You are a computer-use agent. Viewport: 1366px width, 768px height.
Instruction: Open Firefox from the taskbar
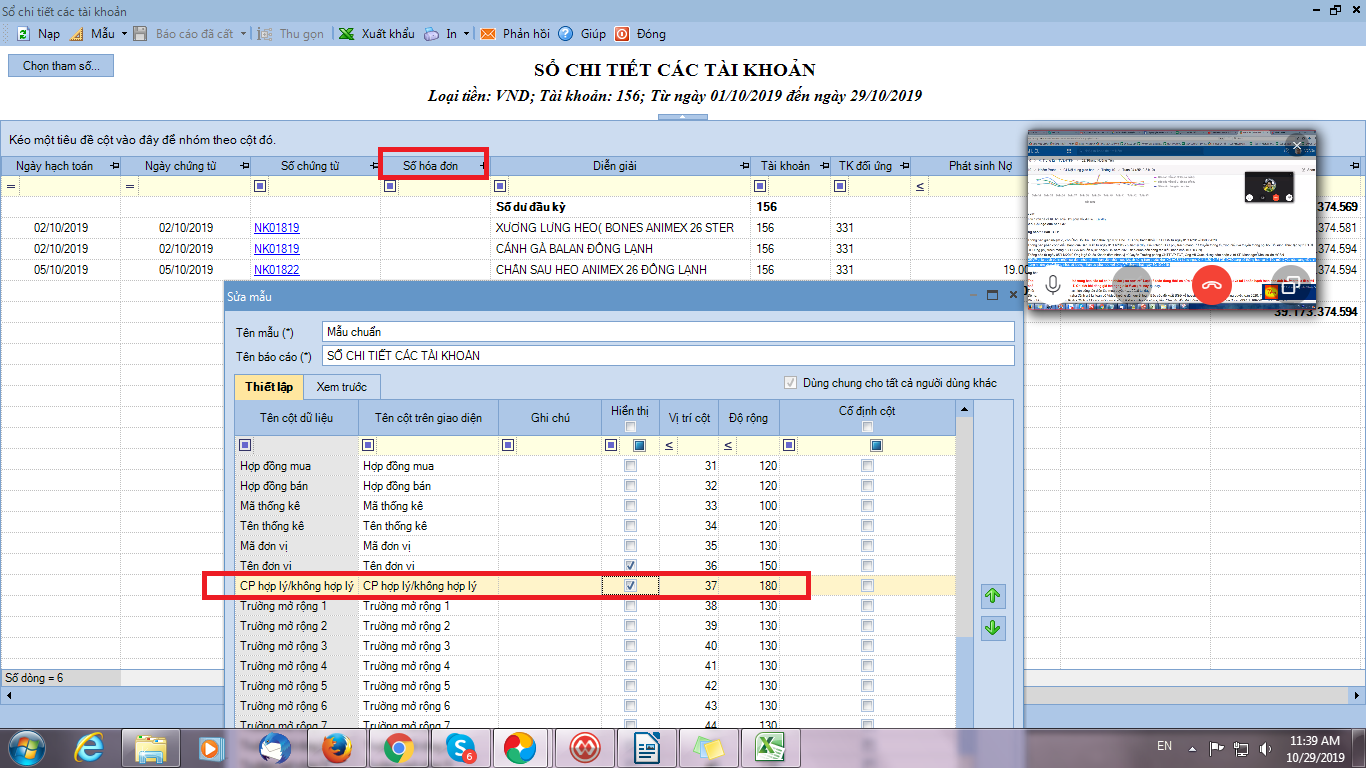334,747
